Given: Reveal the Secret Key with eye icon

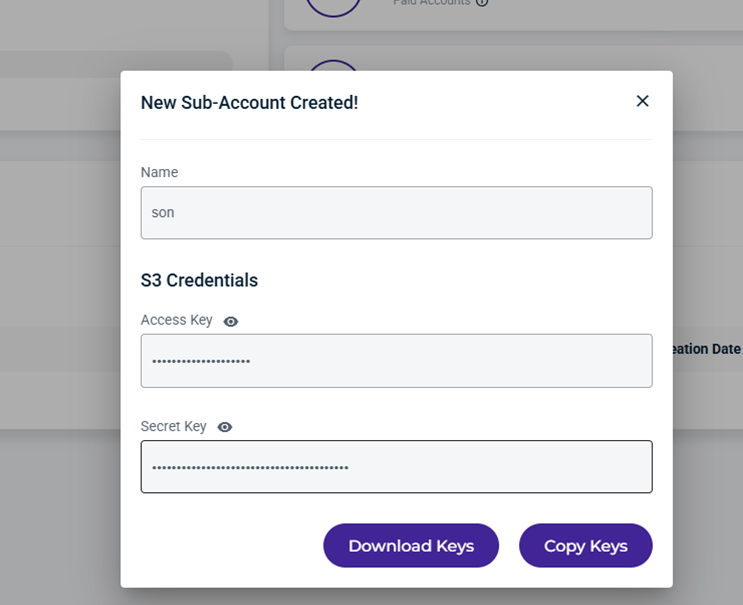Looking at the screenshot, I should click(x=225, y=427).
